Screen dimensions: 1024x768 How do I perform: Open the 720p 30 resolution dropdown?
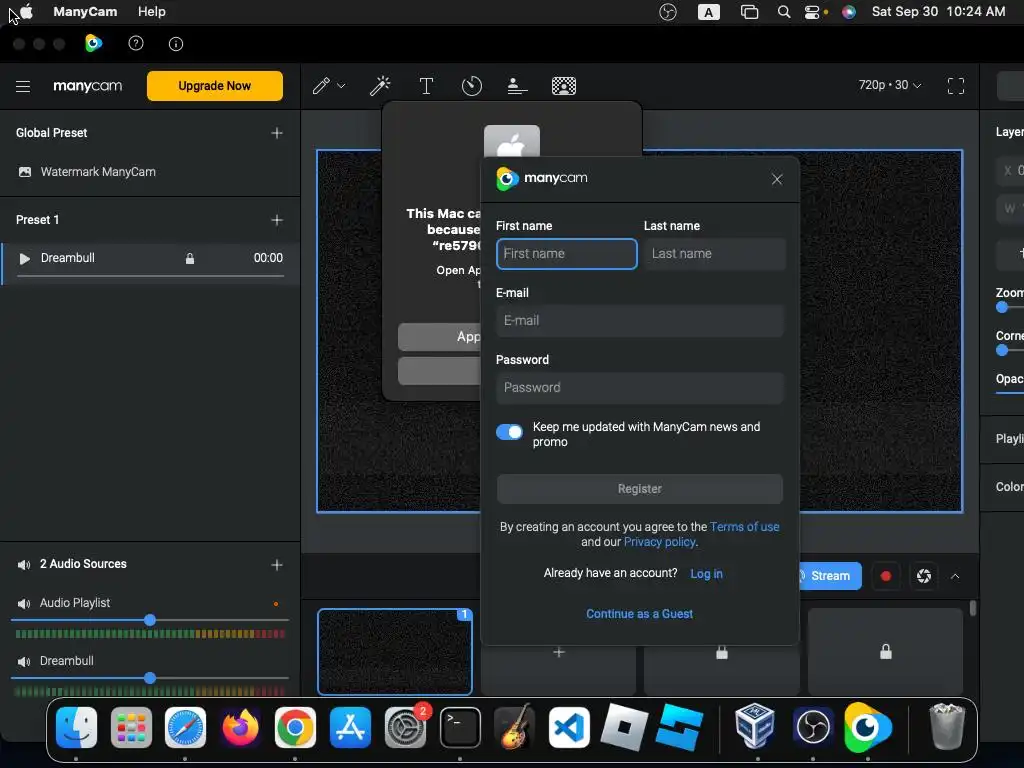[889, 86]
